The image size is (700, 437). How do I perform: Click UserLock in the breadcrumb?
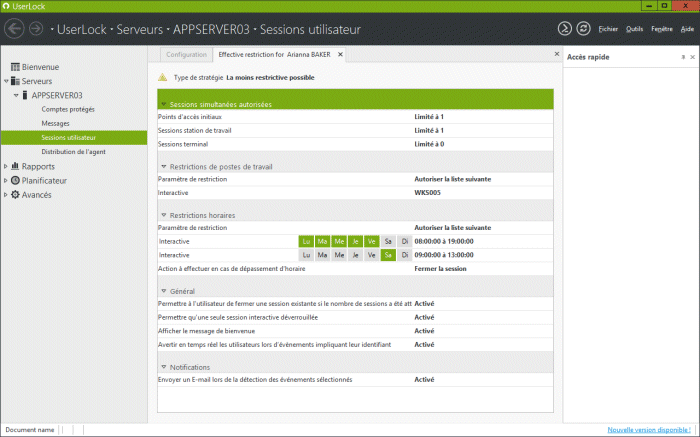(x=82, y=29)
